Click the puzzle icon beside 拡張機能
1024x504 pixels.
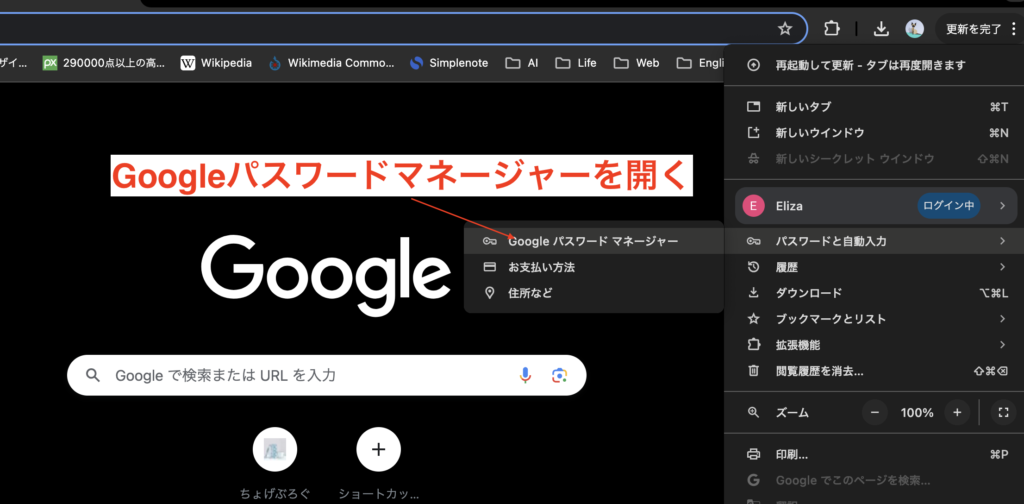[754, 345]
